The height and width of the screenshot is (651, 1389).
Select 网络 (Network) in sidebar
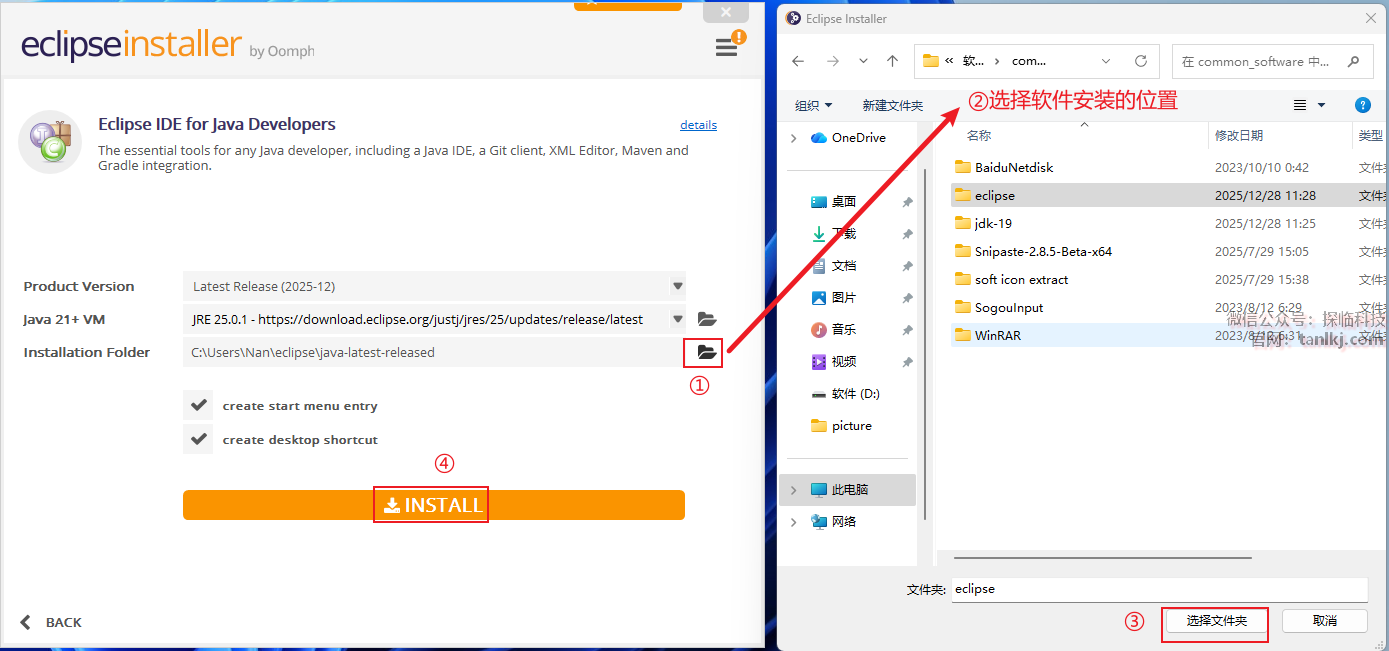[x=843, y=521]
